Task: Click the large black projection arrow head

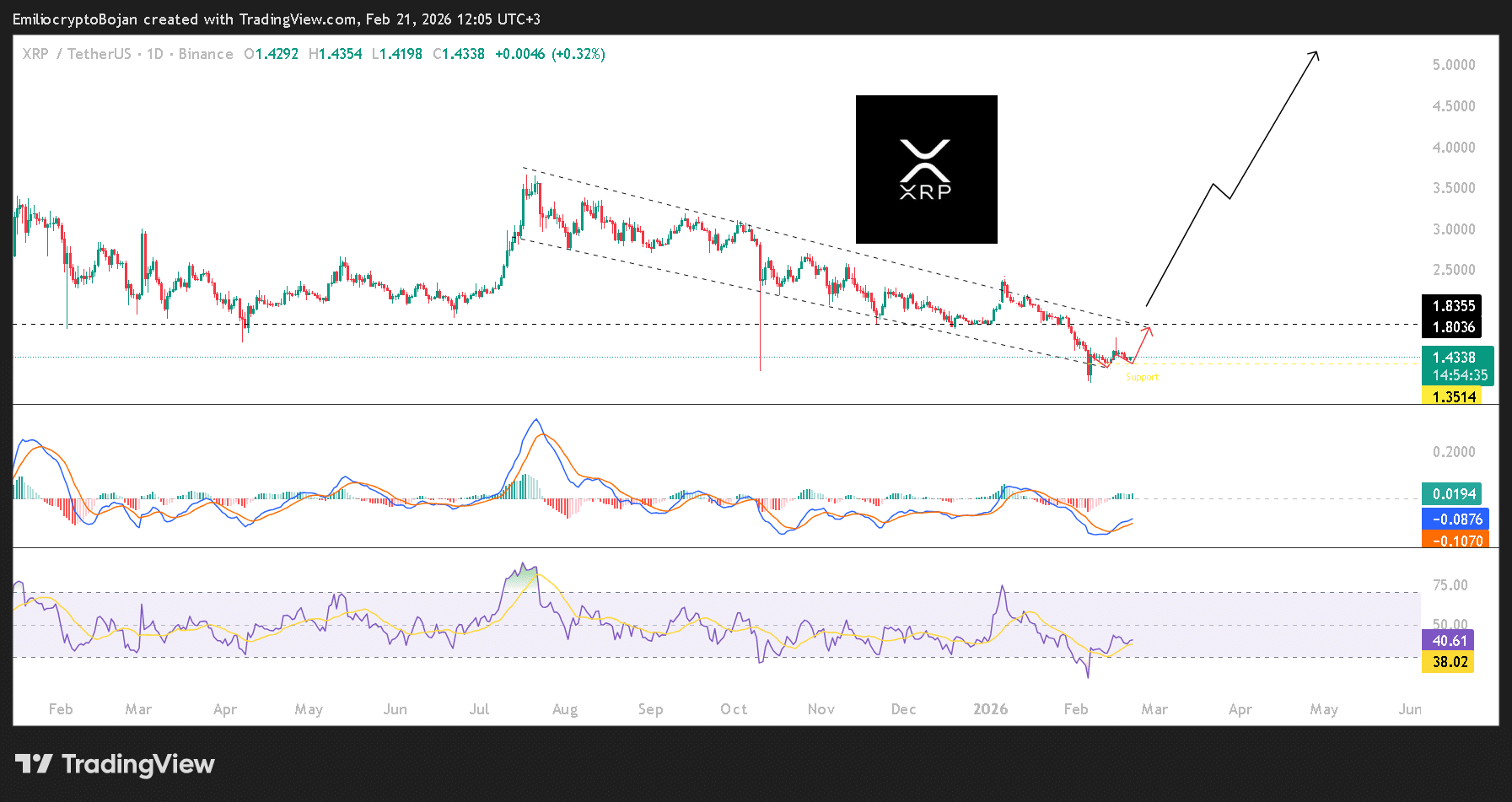Action: click(1315, 55)
